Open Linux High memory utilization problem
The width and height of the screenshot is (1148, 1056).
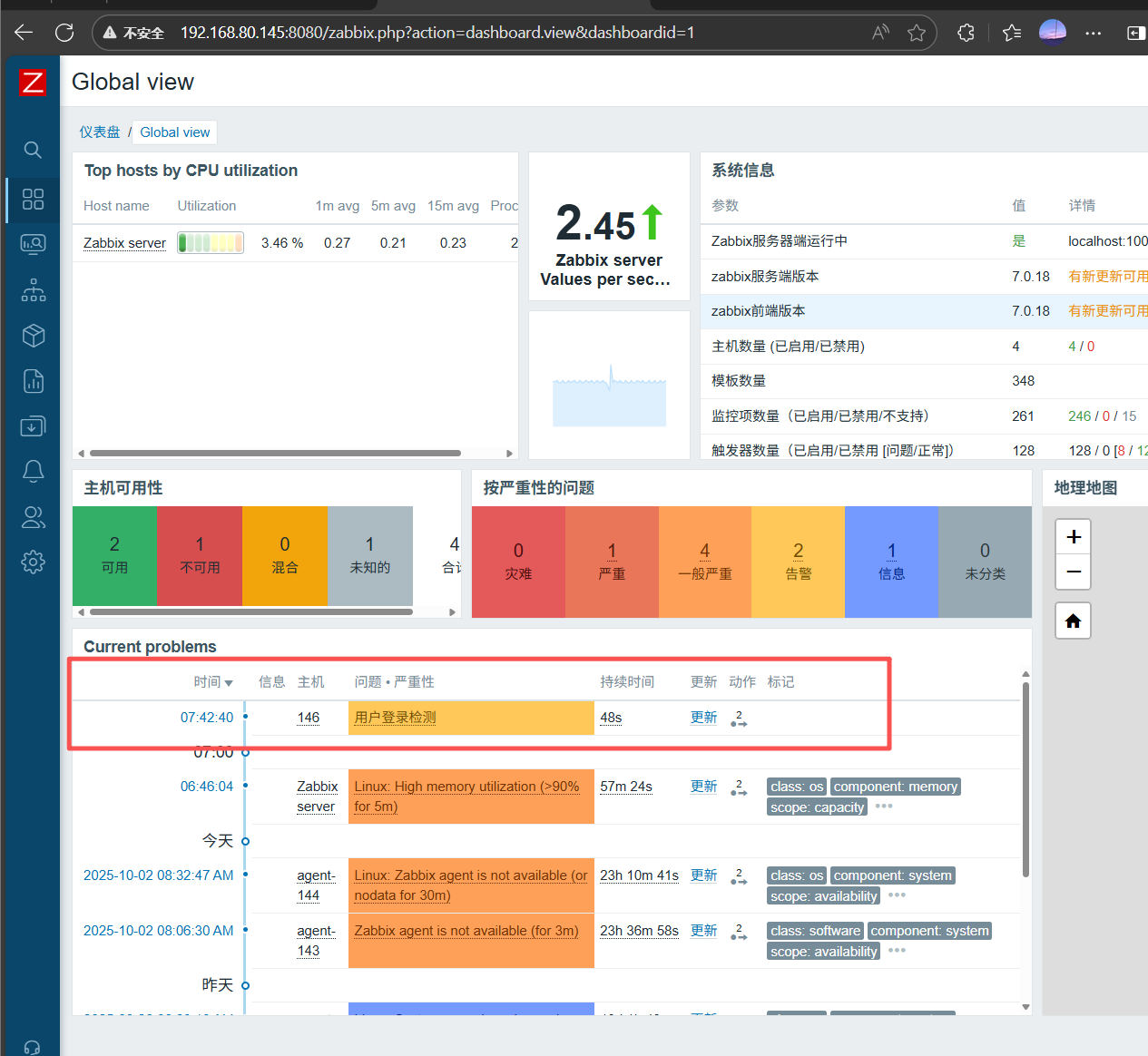coord(466,797)
